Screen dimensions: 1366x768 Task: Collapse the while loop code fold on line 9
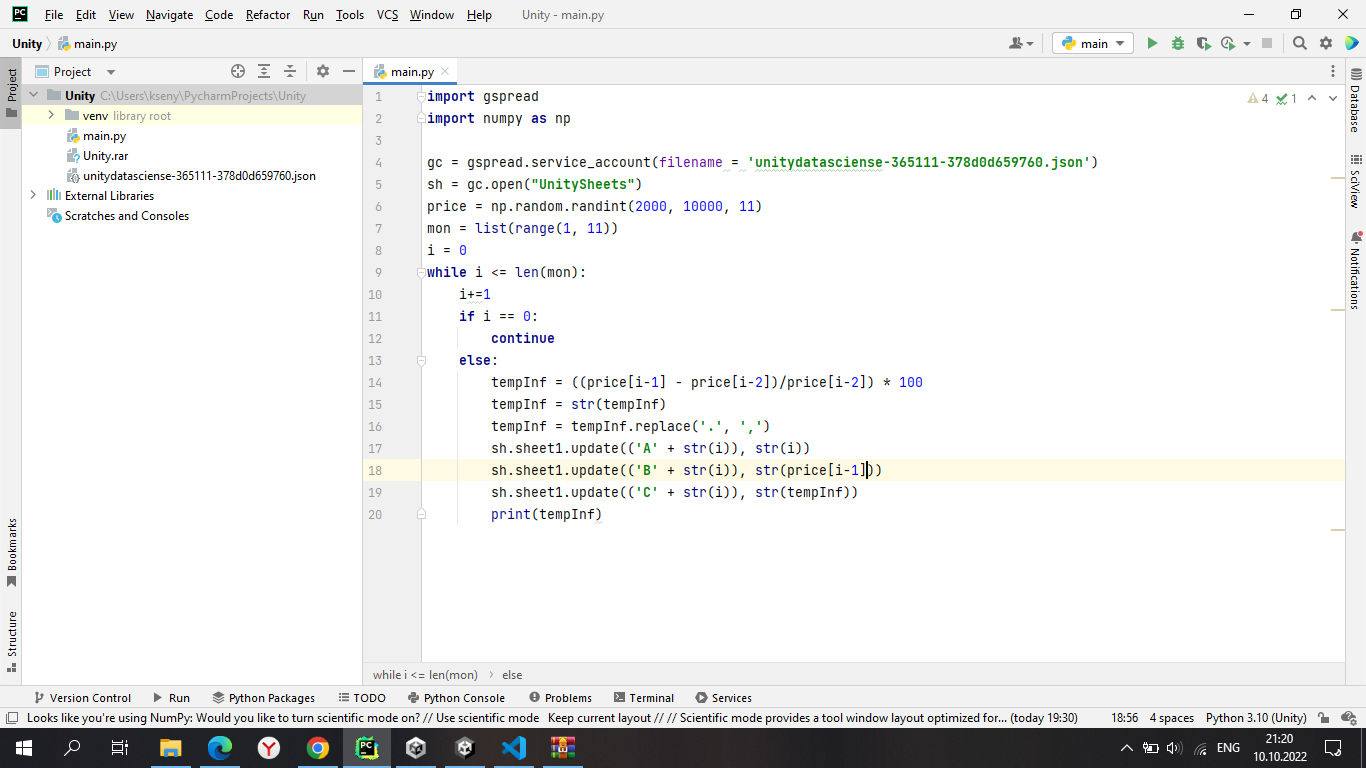coord(421,272)
